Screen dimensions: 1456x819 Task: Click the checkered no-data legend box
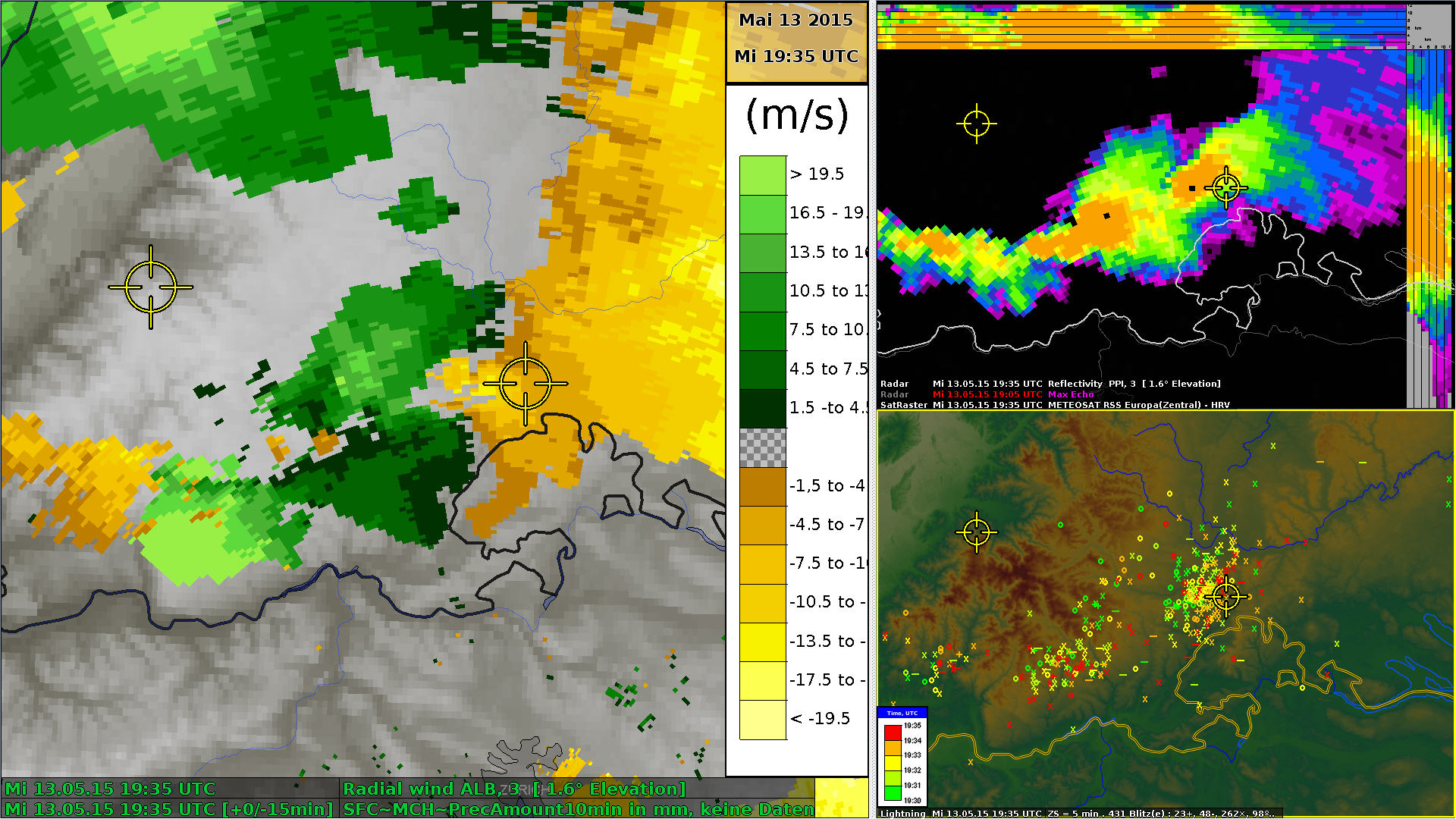(x=763, y=447)
